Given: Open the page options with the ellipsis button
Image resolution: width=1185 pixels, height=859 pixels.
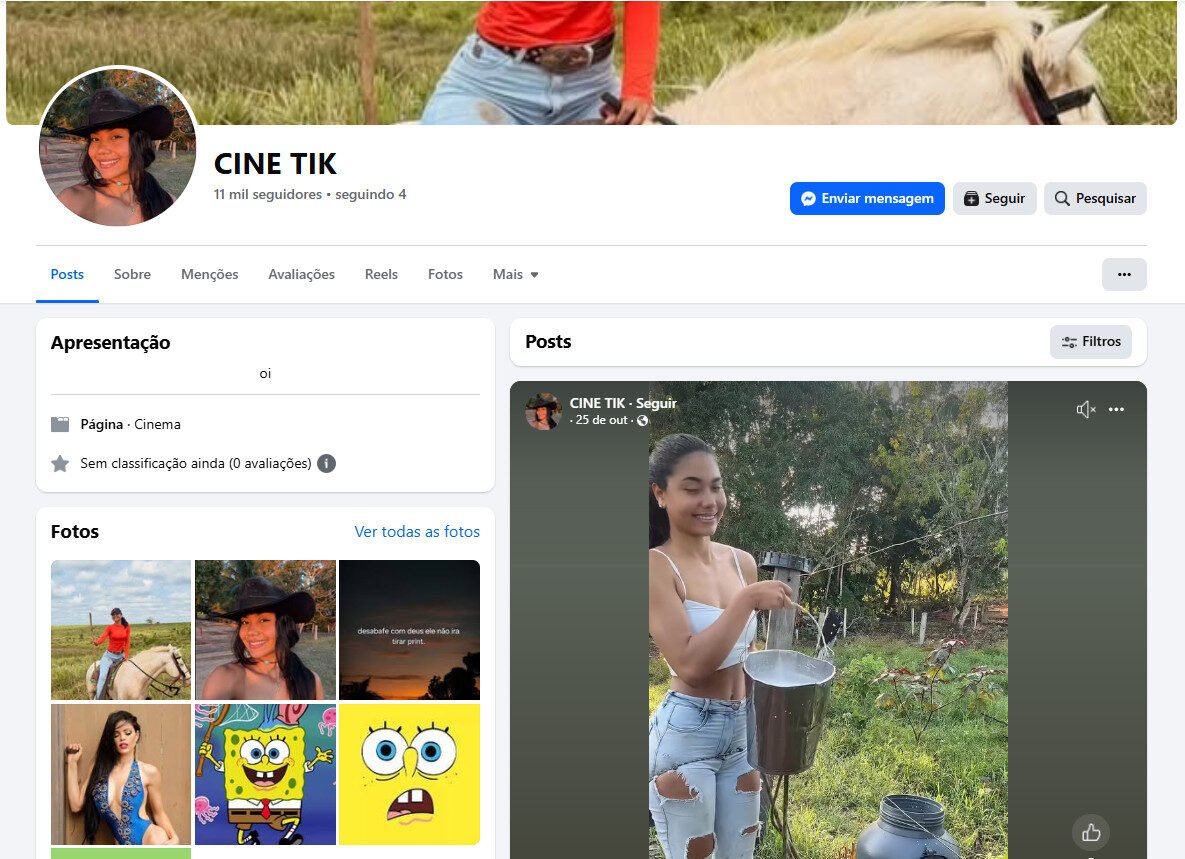Looking at the screenshot, I should (1124, 274).
